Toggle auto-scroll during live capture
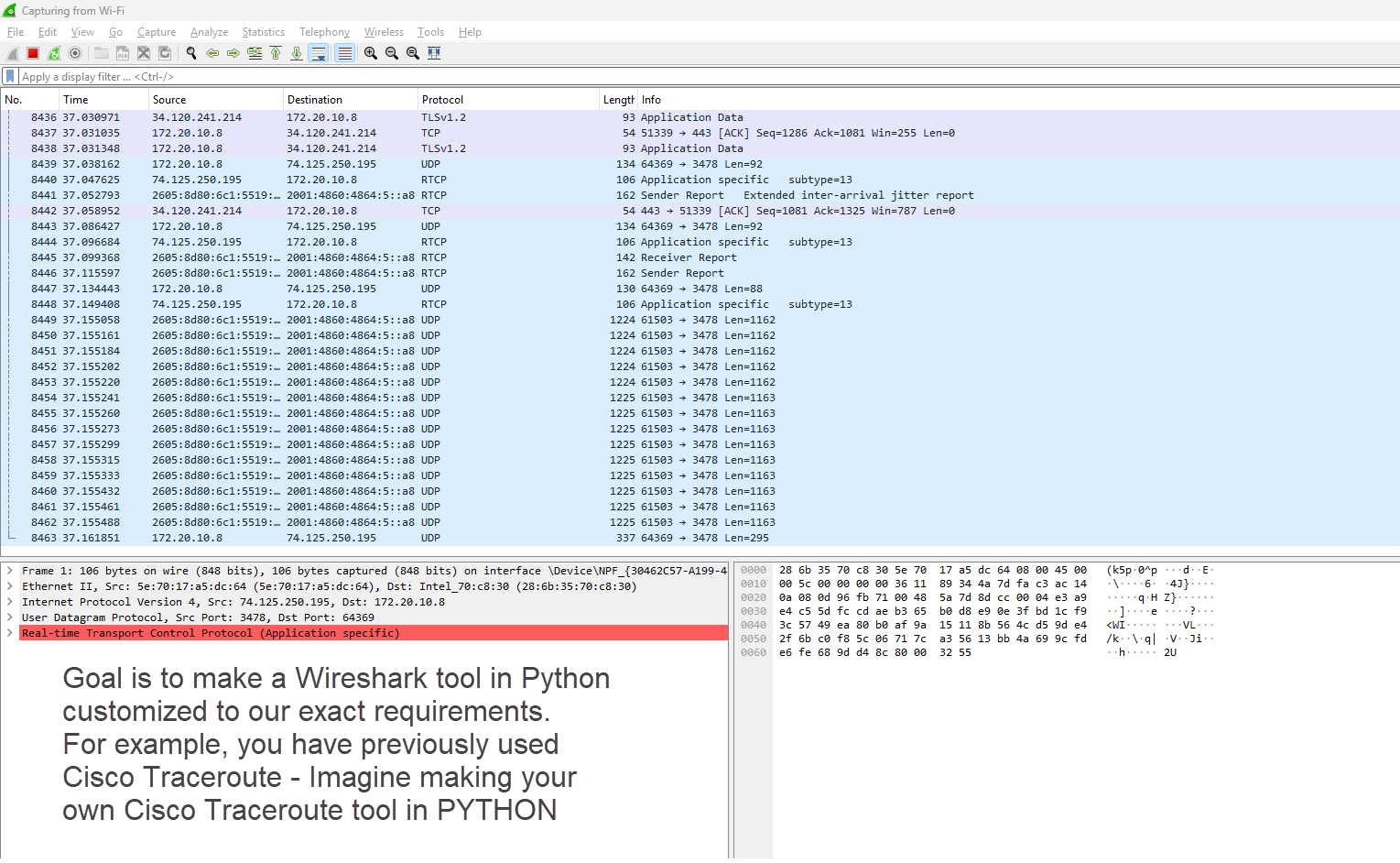The width and height of the screenshot is (1400, 863). tap(319, 53)
